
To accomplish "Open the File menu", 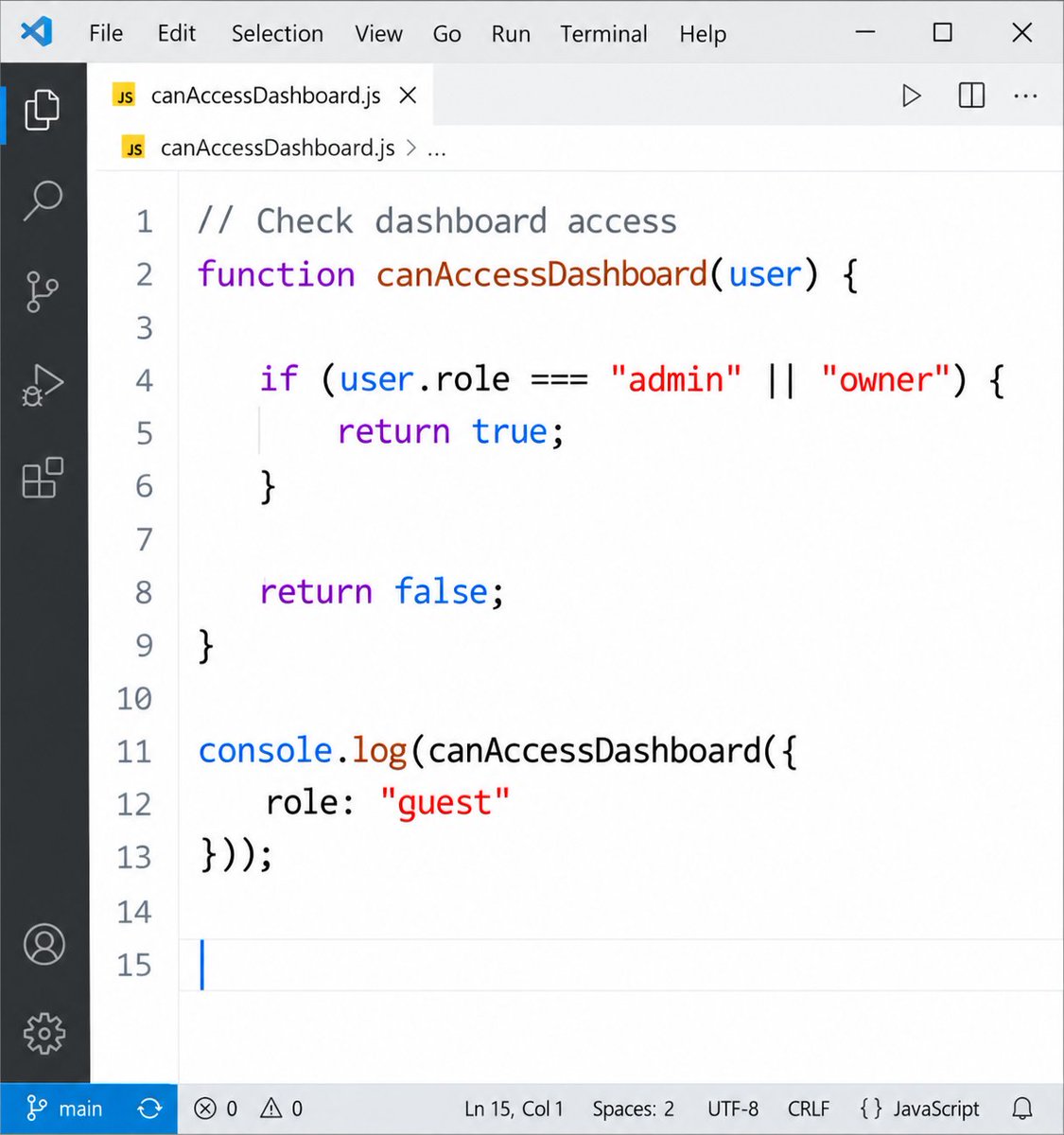I will 106,33.
